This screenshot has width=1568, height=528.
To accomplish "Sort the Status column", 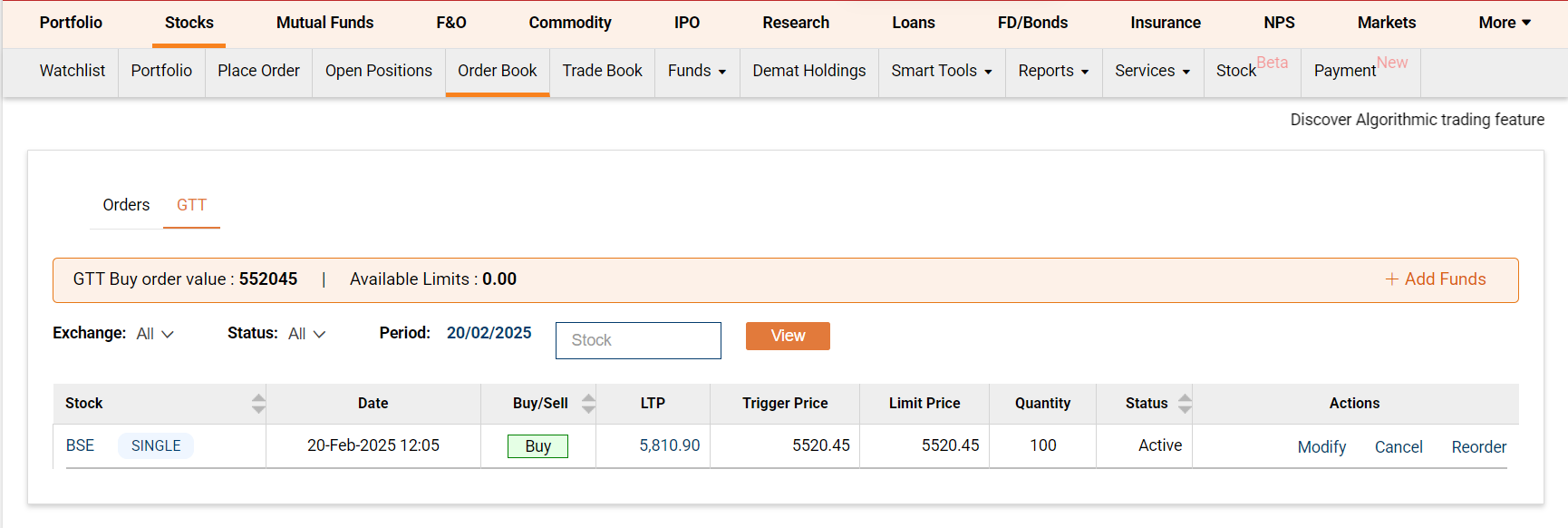I will (x=1186, y=403).
